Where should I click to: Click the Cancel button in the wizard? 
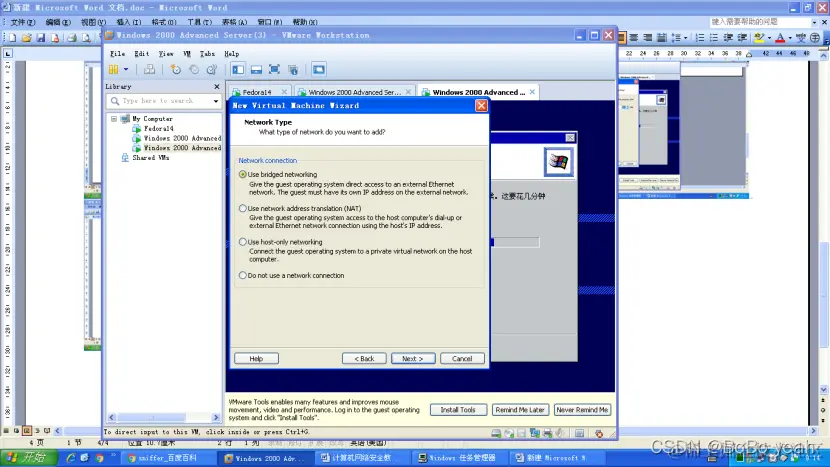pyautogui.click(x=462, y=358)
